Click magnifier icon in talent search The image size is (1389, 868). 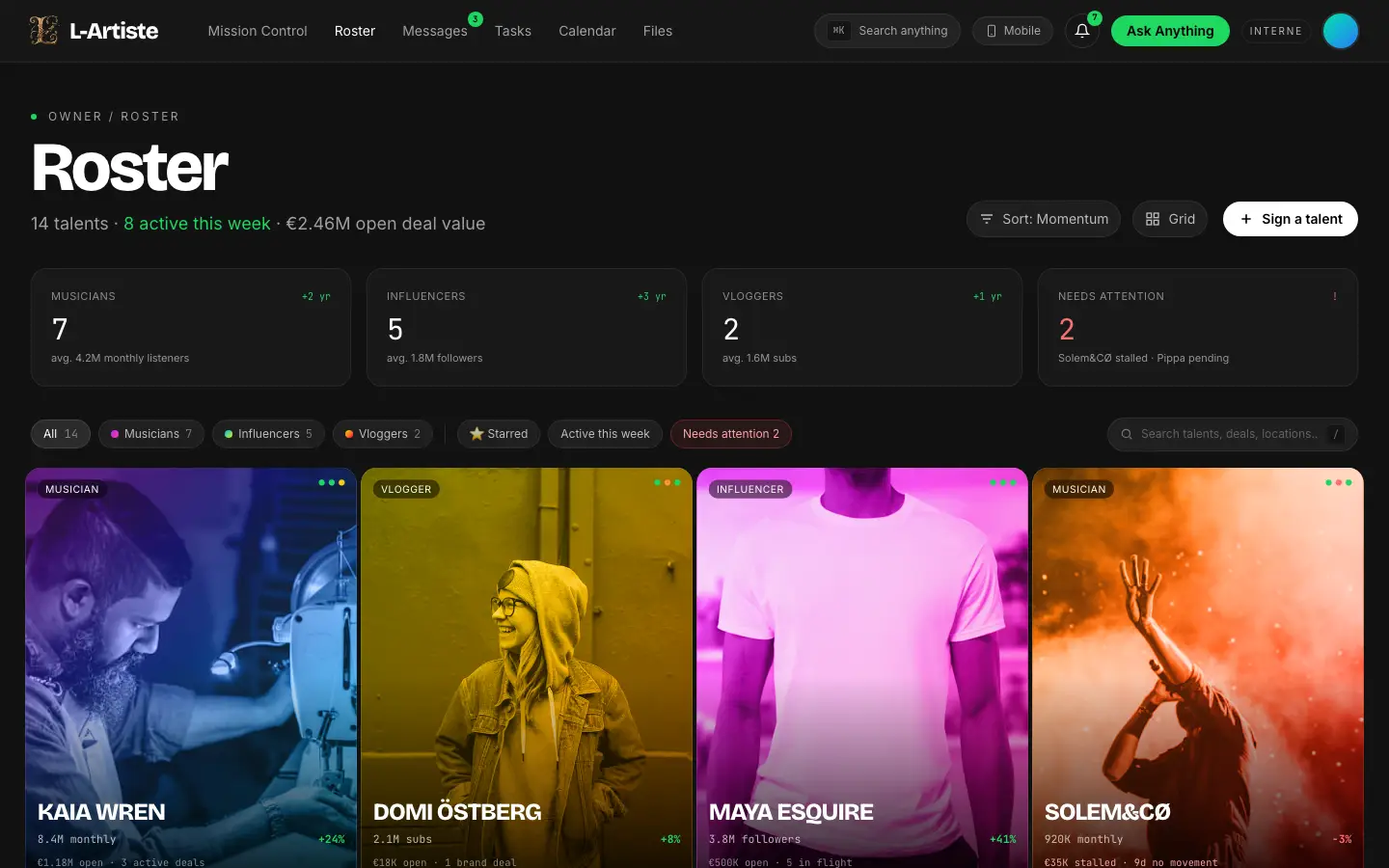(x=1127, y=434)
